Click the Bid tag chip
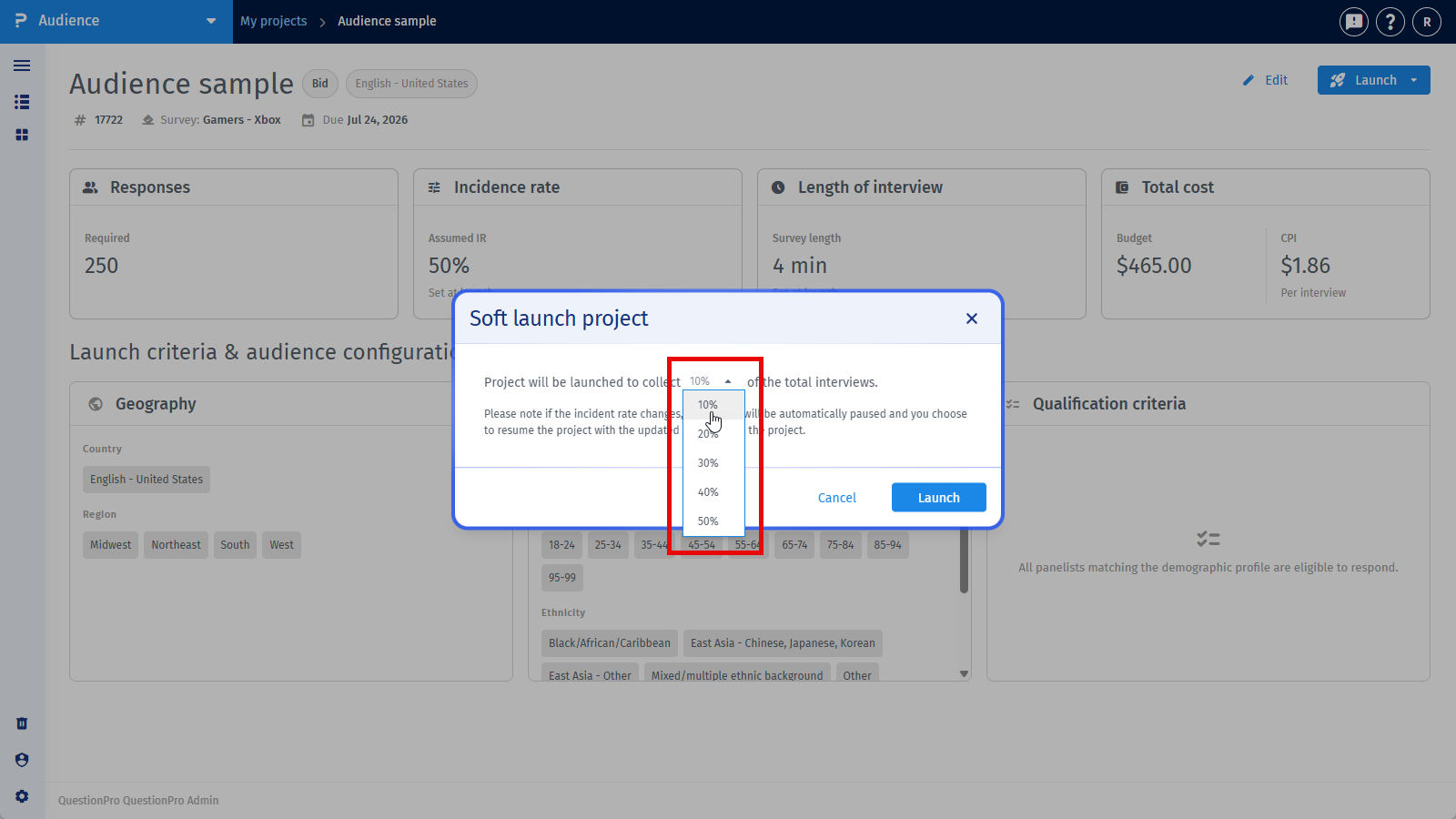This screenshot has width=1456, height=819. [x=320, y=84]
